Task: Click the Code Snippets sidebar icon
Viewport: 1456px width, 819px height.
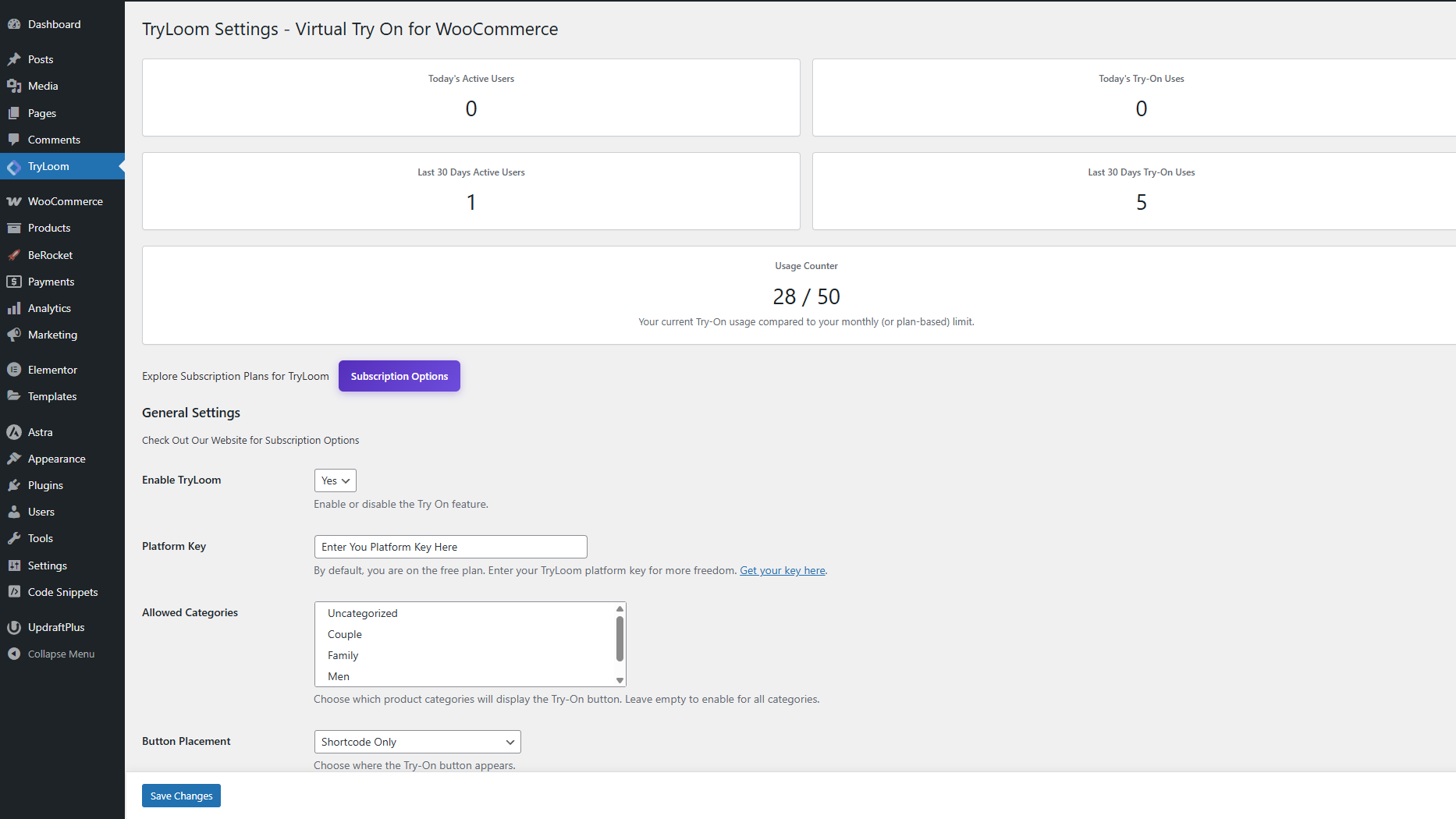Action: (14, 591)
